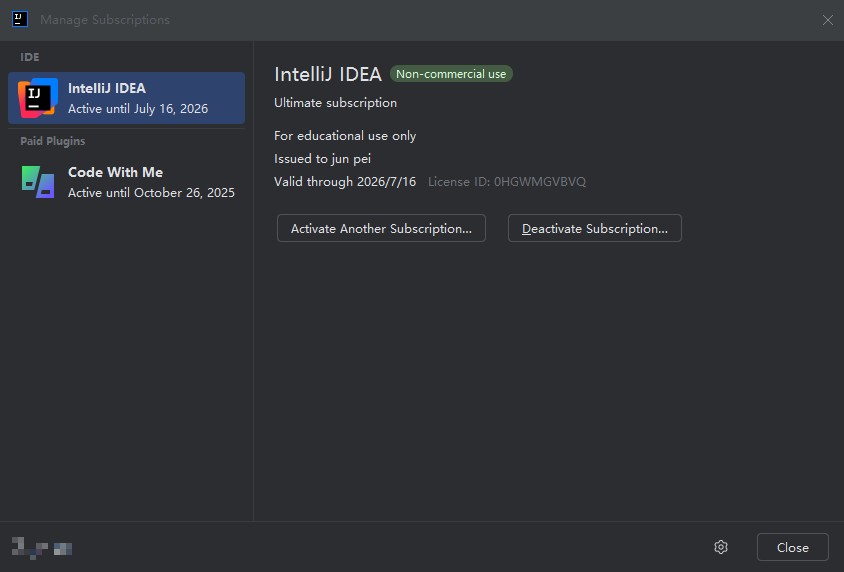Viewport: 844px width, 572px height.
Task: Click the Non-commercial use badge
Action: point(451,74)
